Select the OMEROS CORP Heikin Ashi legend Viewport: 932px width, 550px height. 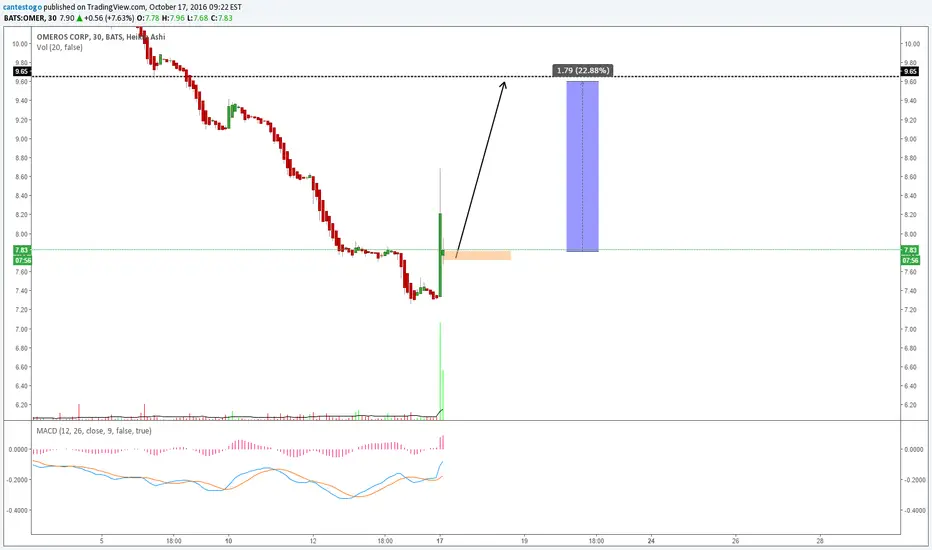pos(100,37)
